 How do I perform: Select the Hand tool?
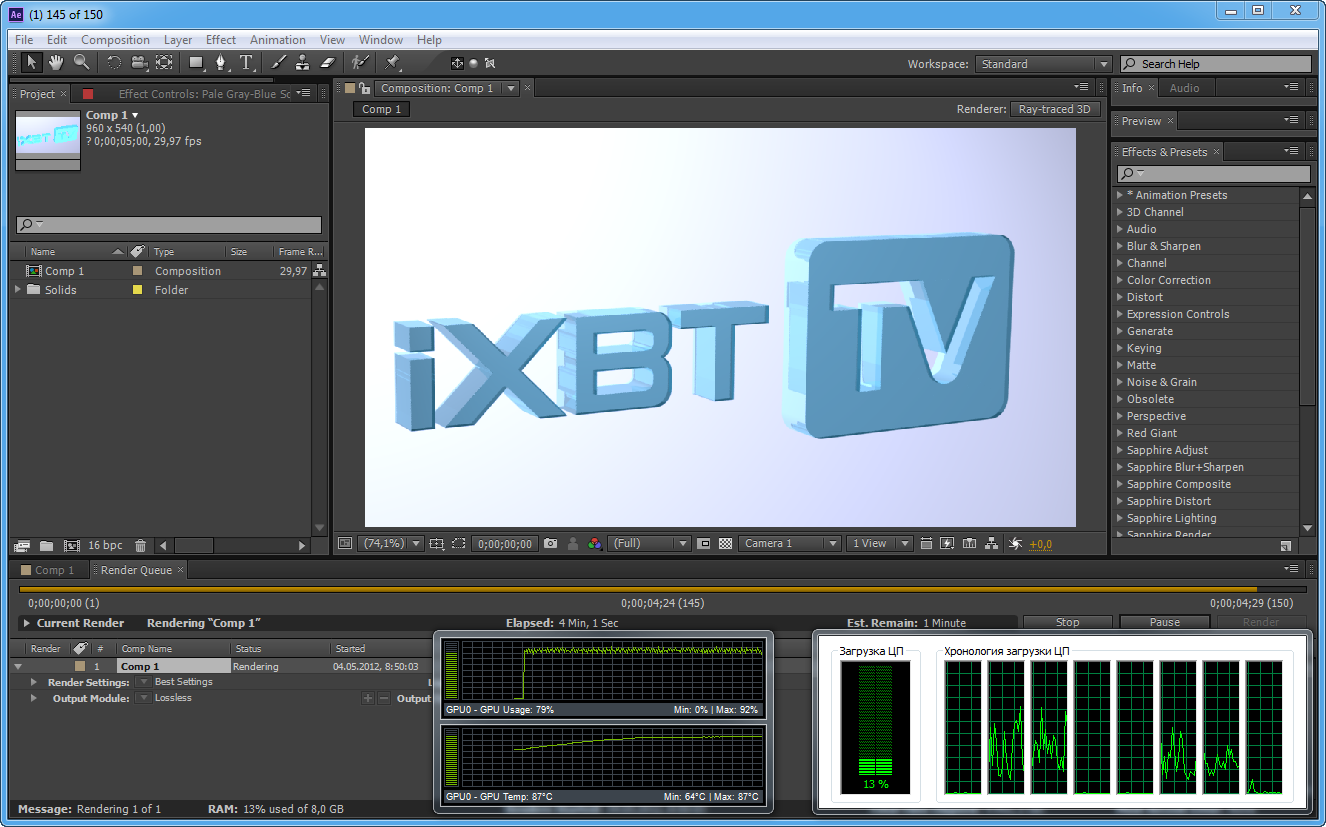56,63
